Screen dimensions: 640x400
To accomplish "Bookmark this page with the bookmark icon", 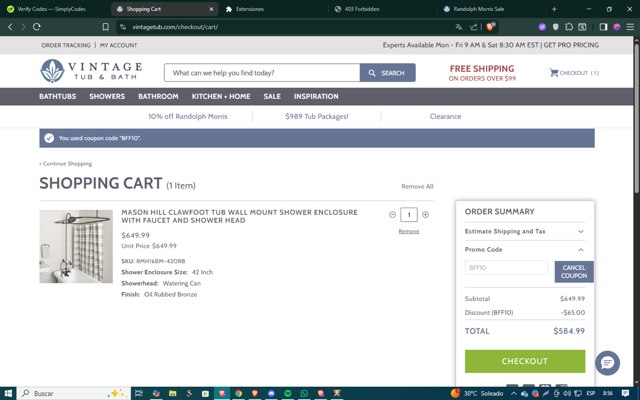I will pyautogui.click(x=106, y=27).
